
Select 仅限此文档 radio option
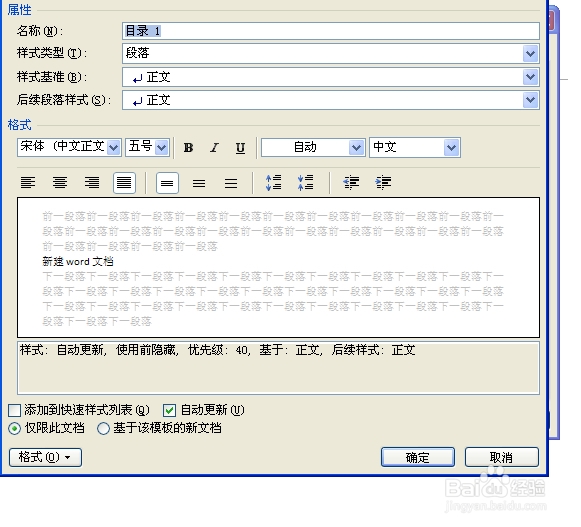click(14, 428)
